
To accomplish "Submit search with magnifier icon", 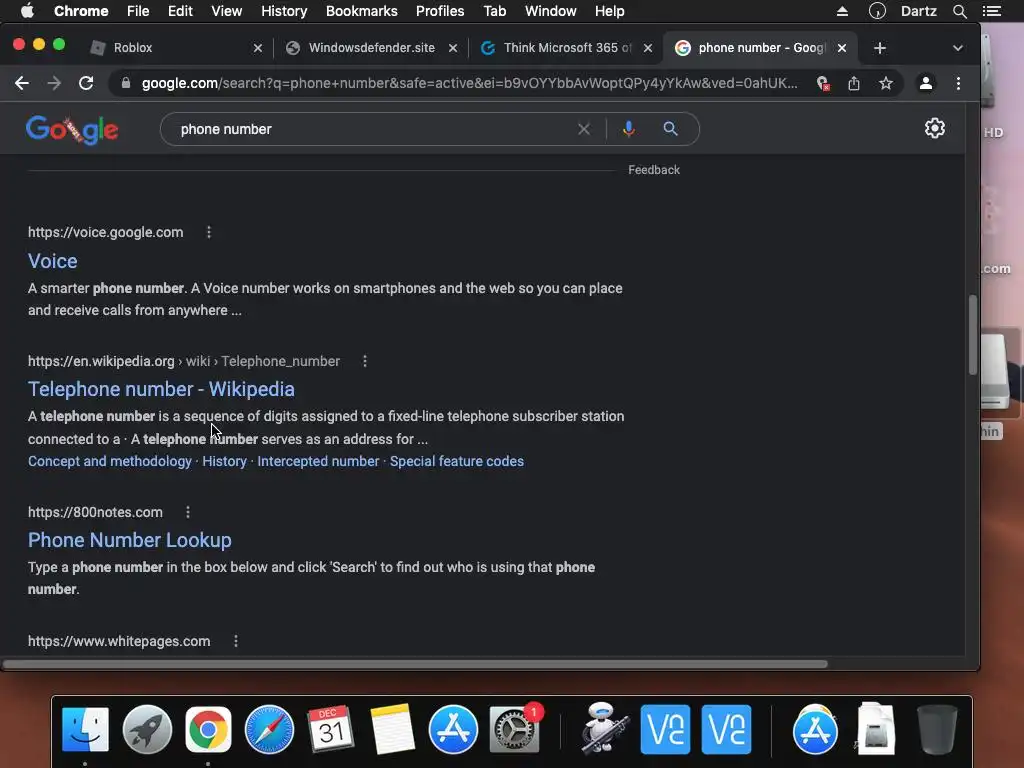I will [x=670, y=129].
